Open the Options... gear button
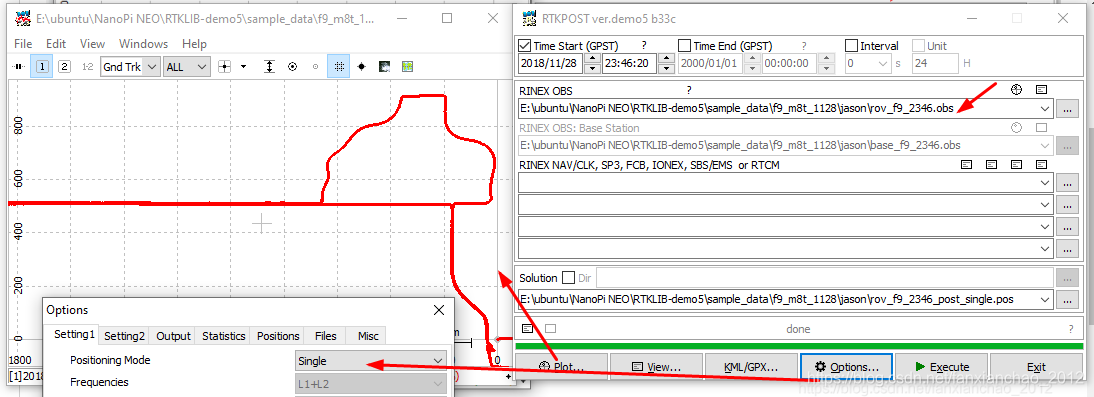The image size is (1094, 397). coord(846,366)
